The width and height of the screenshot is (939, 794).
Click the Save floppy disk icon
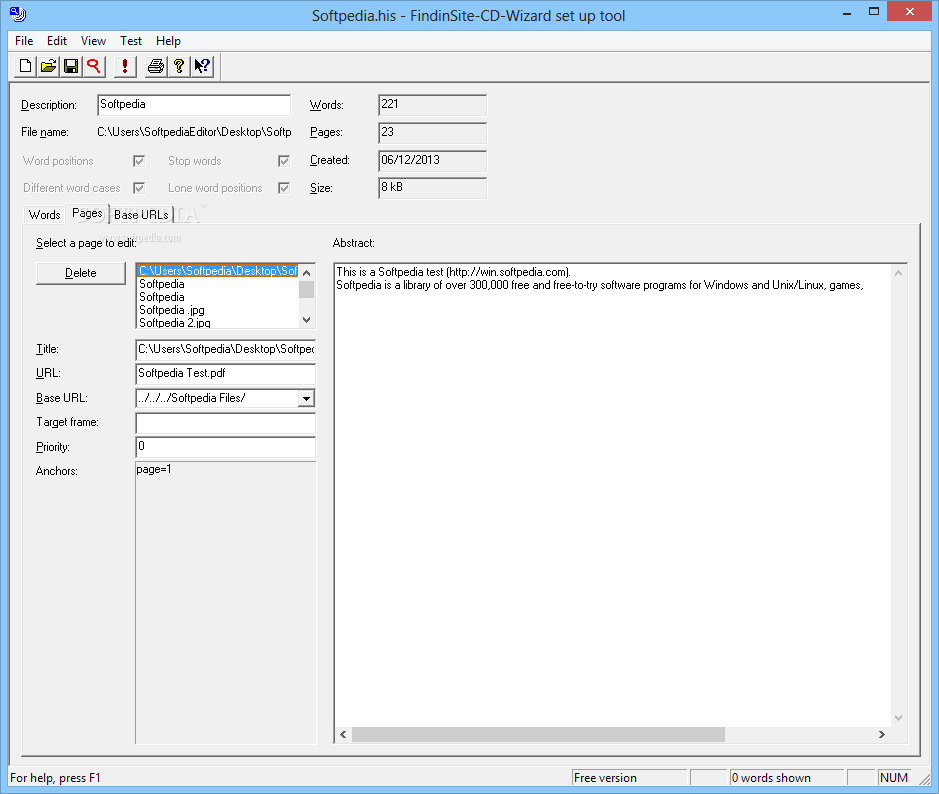[x=71, y=66]
